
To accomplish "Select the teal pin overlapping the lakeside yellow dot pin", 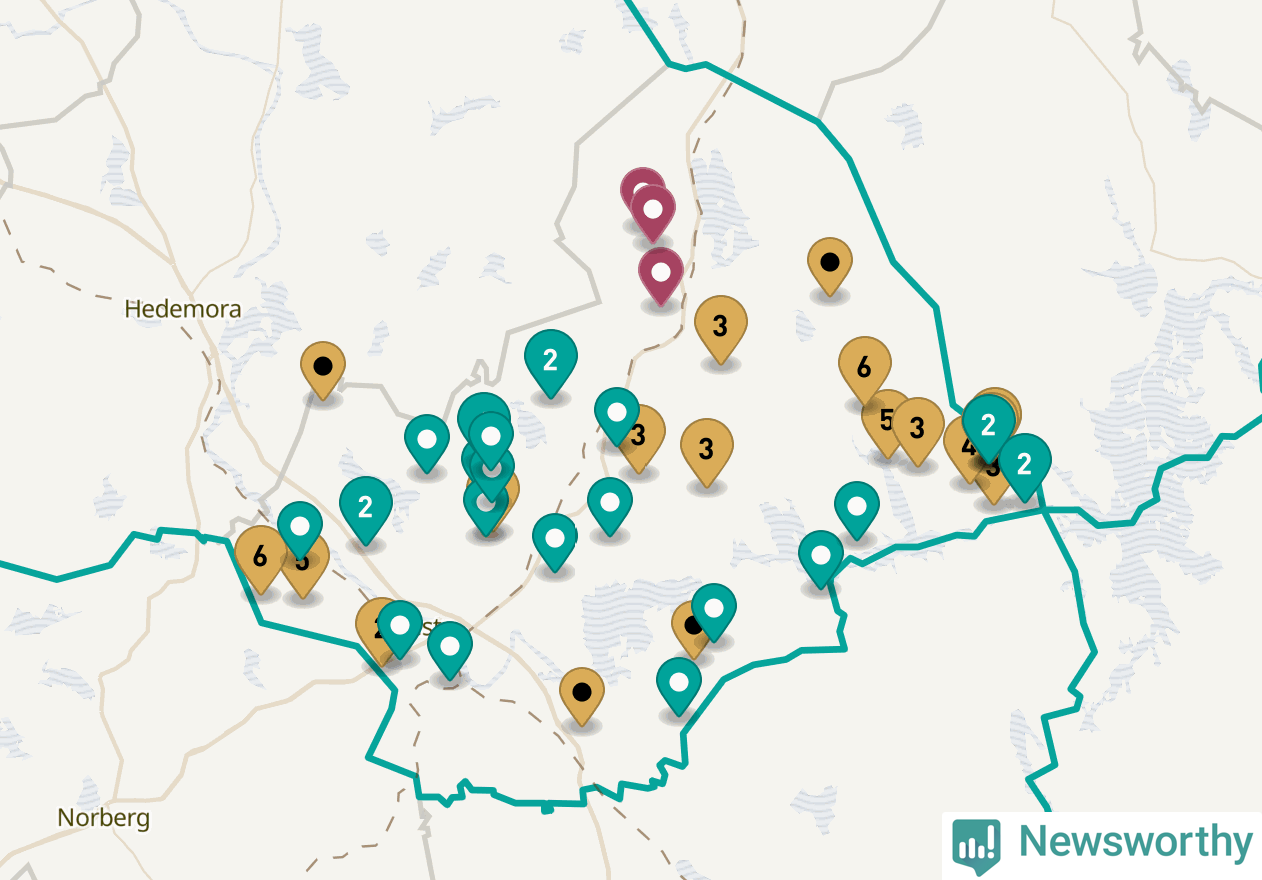I will (714, 612).
